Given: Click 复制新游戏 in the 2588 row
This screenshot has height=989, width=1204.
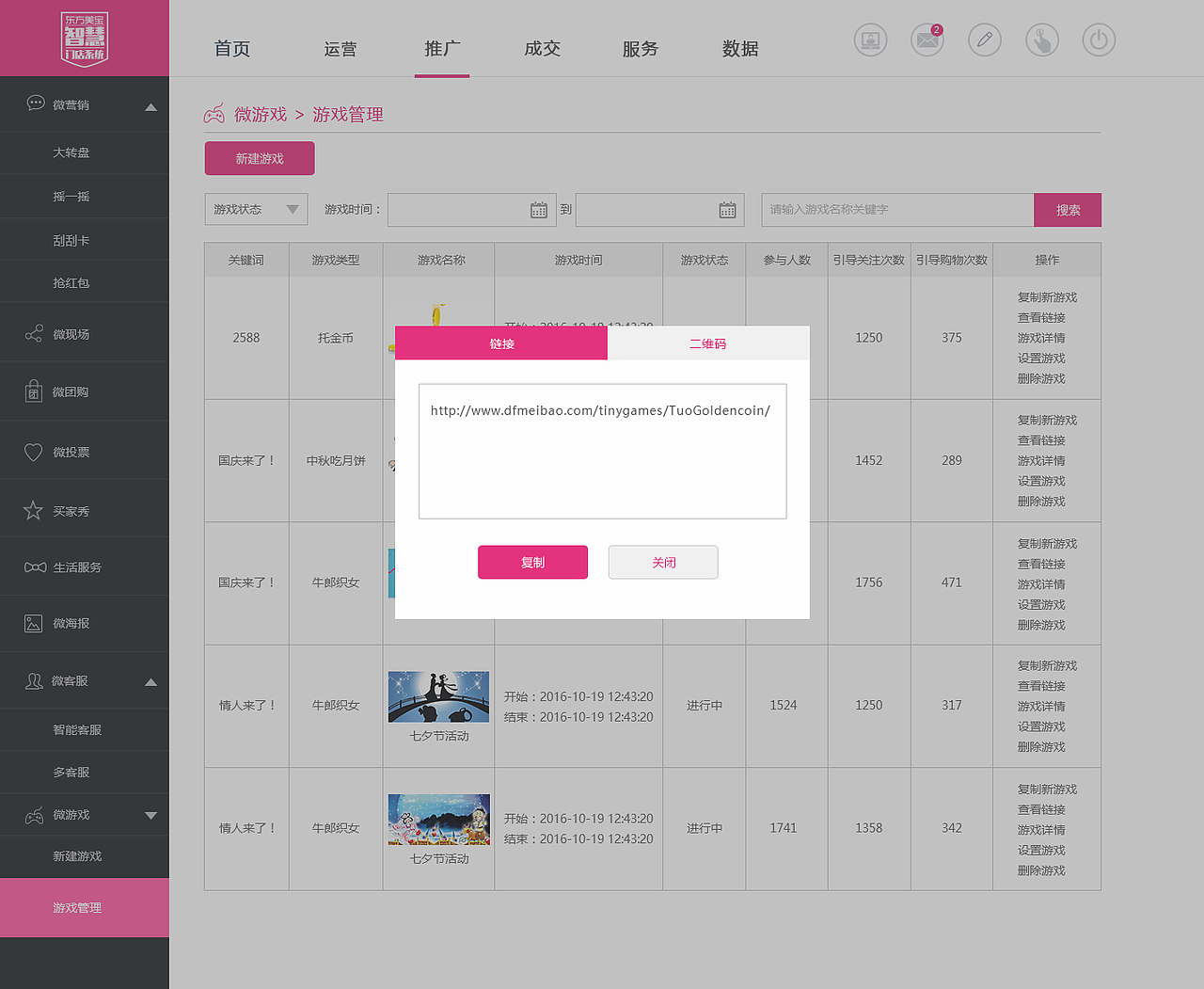Looking at the screenshot, I should point(1047,297).
